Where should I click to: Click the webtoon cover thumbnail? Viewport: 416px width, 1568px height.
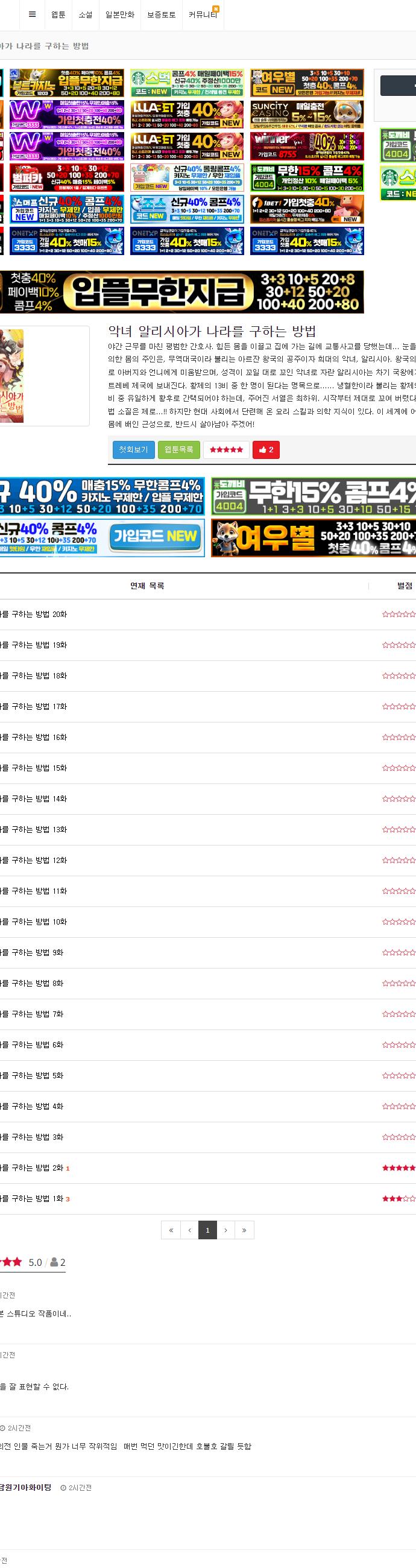click(11, 376)
